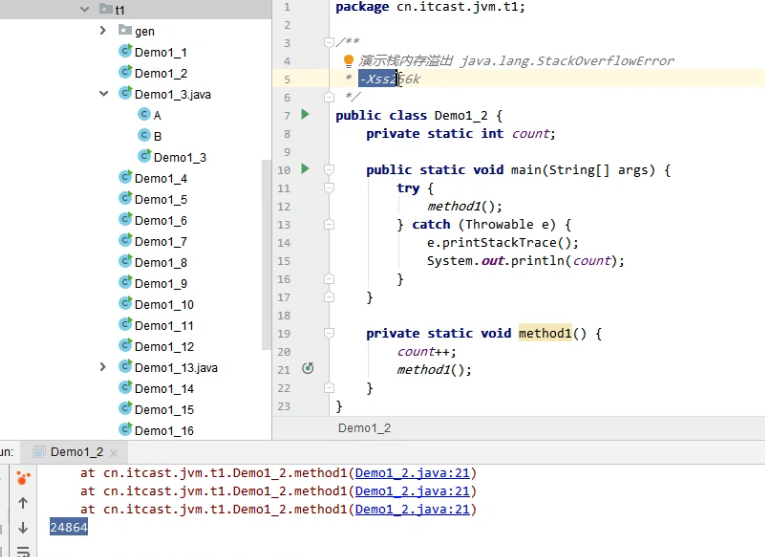This screenshot has height=557, width=765.
Task: Open first Demo1_2.java:21 stack link
Action: pyautogui.click(x=412, y=473)
